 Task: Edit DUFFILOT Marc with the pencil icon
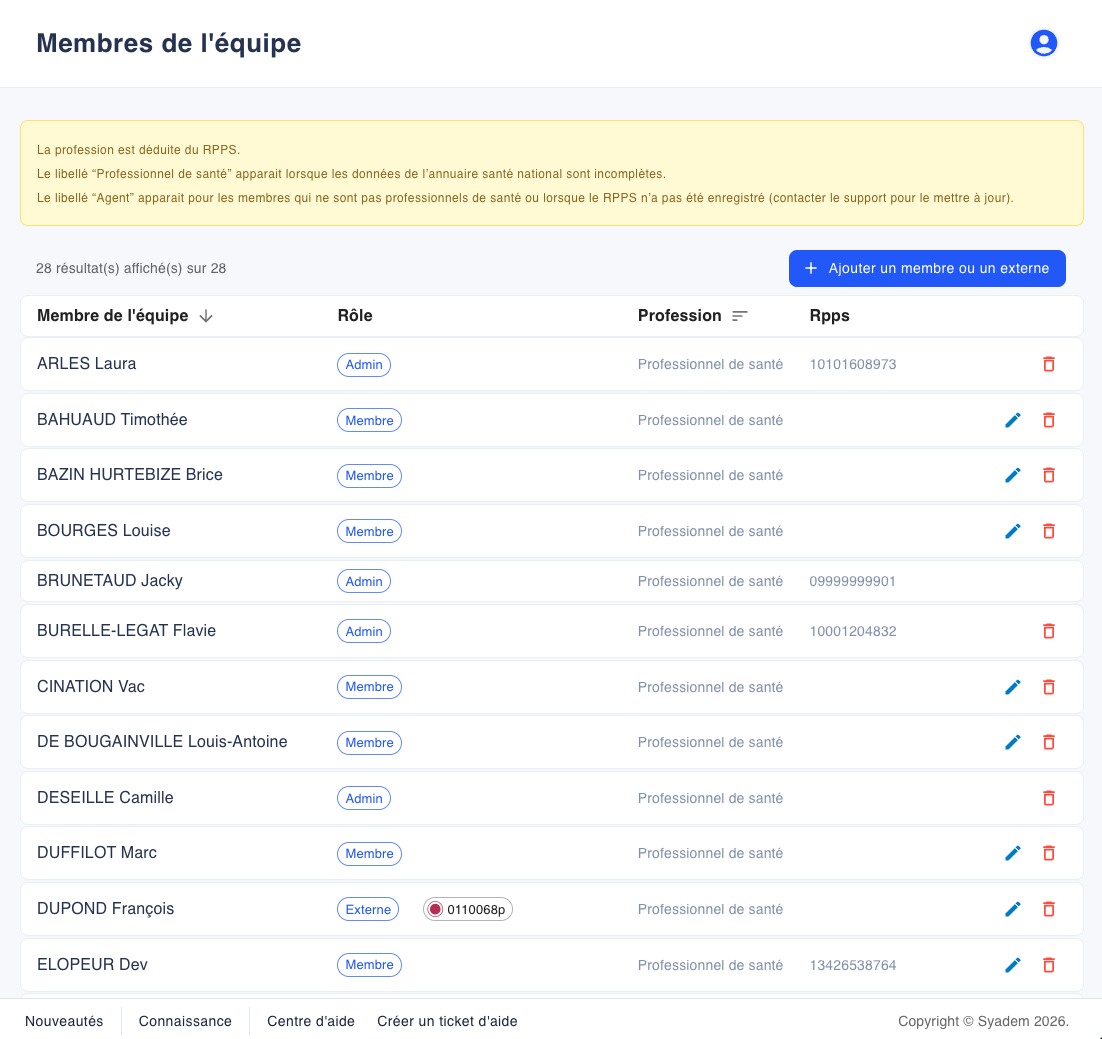[x=1013, y=853]
